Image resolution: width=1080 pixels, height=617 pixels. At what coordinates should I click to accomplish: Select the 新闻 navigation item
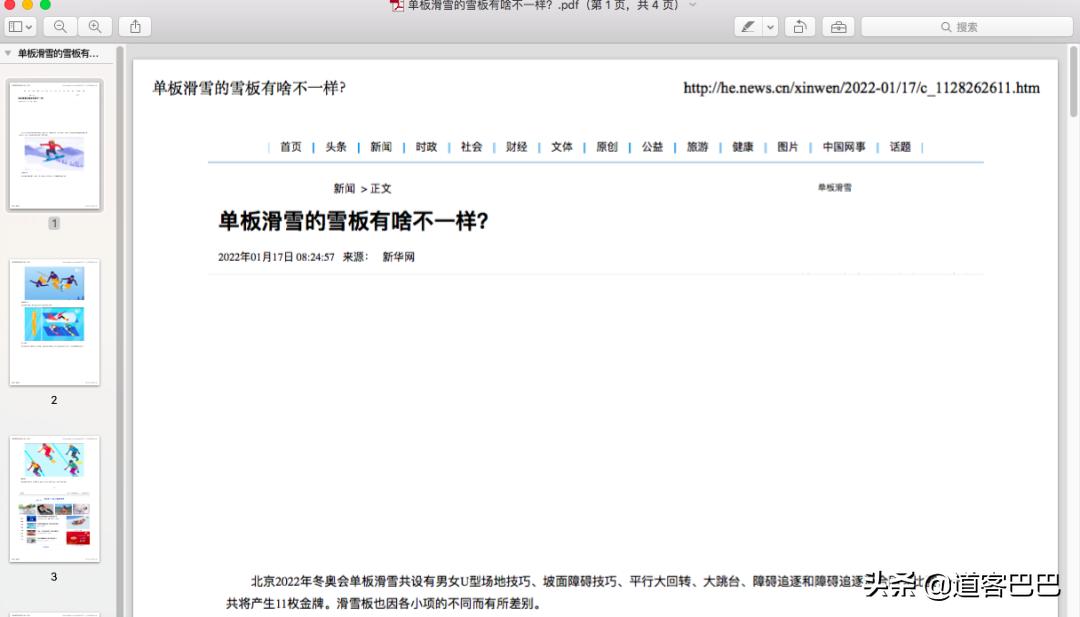coord(380,146)
